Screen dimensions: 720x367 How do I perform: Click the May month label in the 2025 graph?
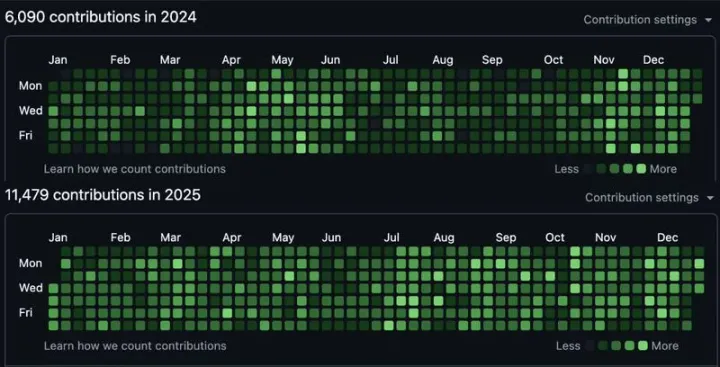283,238
